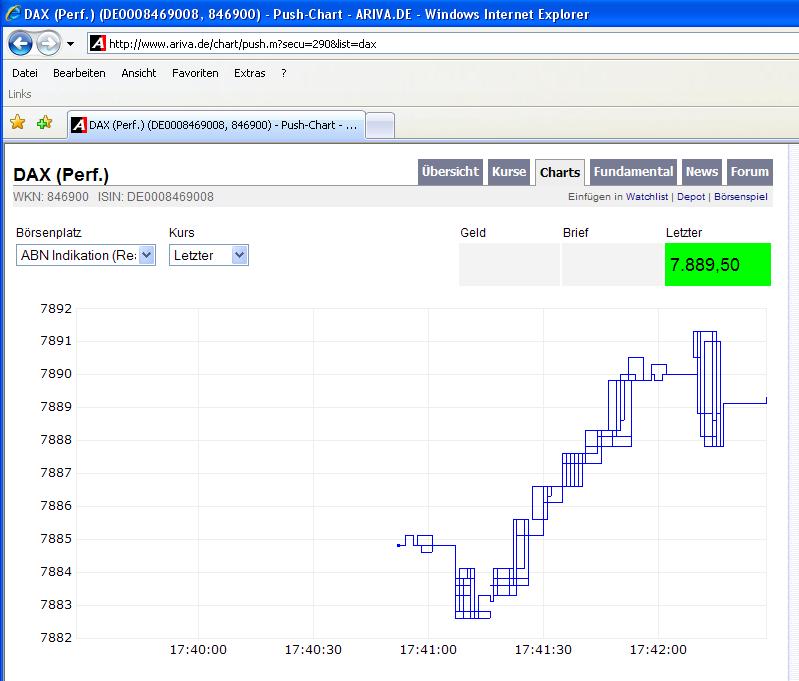Switch to the Übersicht tab
The height and width of the screenshot is (681, 799).
450,172
